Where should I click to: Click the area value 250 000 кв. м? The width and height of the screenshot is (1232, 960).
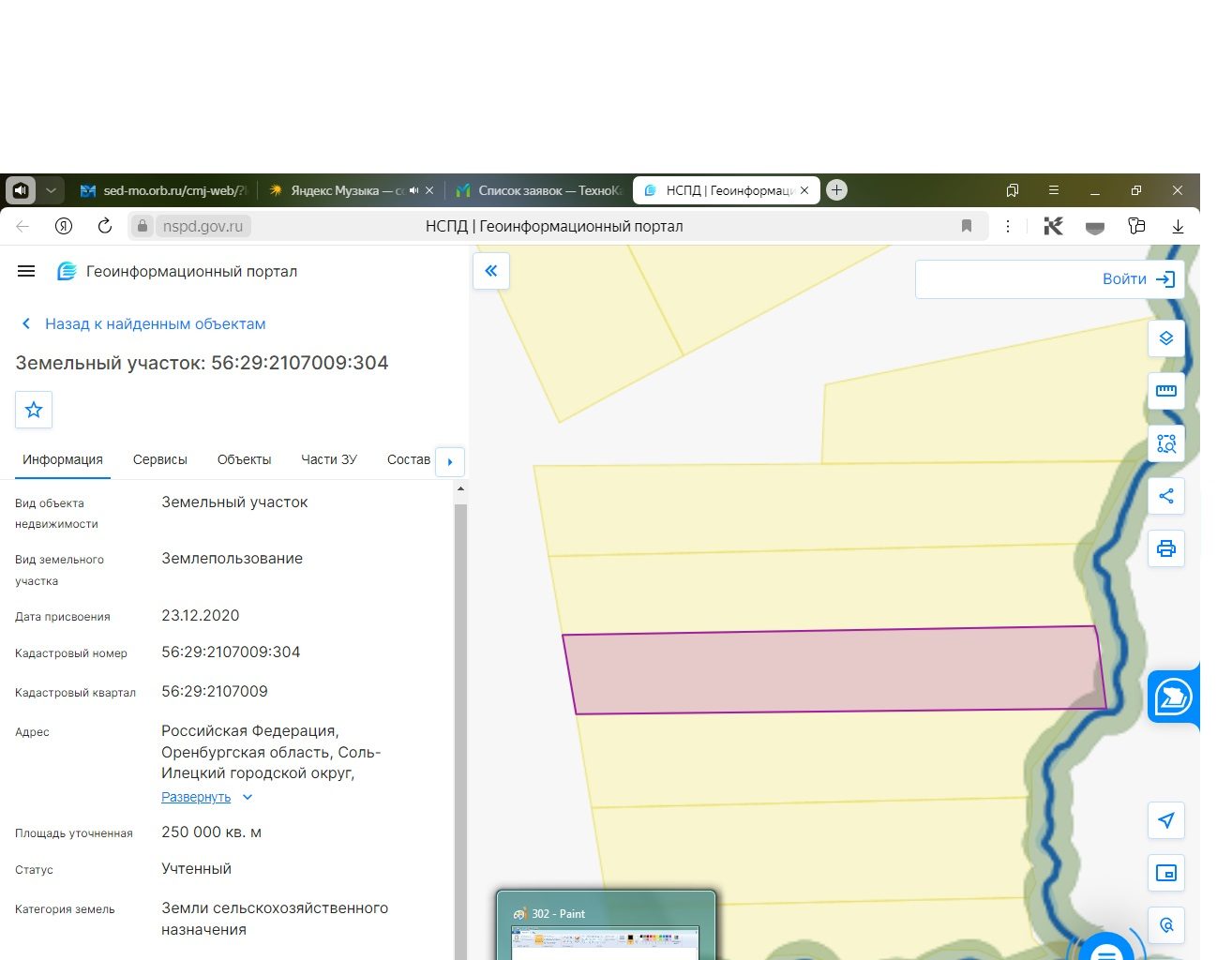point(211,832)
